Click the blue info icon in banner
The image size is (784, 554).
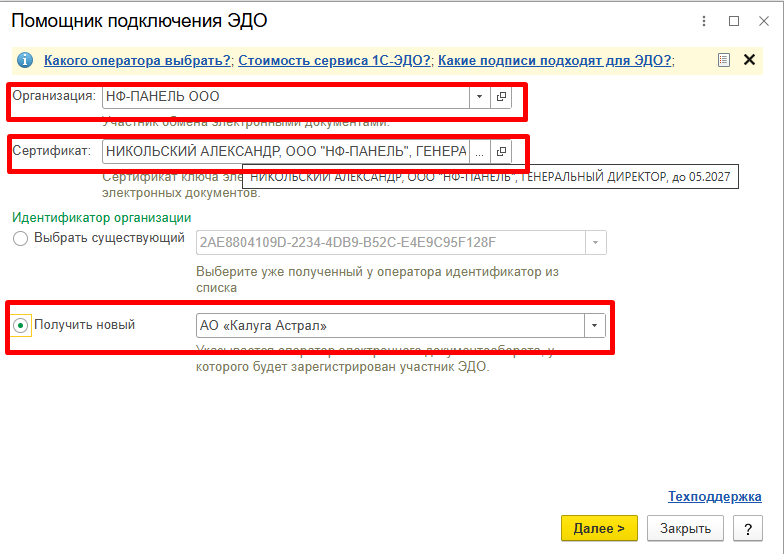(25, 60)
